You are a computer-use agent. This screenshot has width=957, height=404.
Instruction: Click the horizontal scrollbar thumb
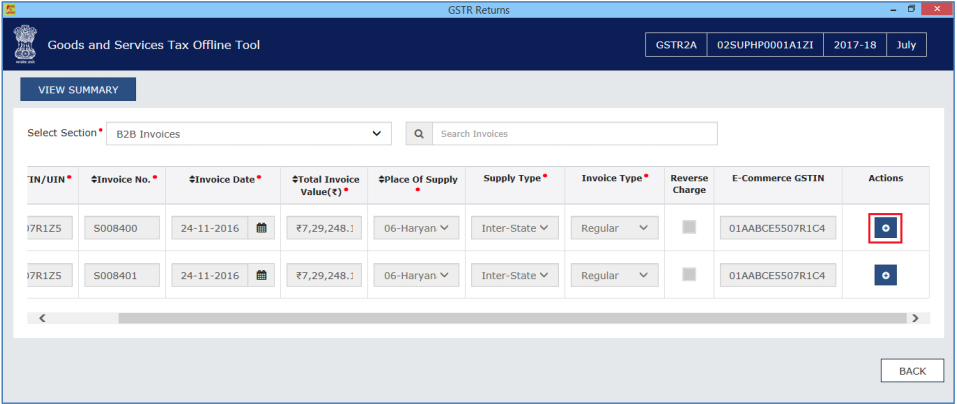click(x=513, y=318)
